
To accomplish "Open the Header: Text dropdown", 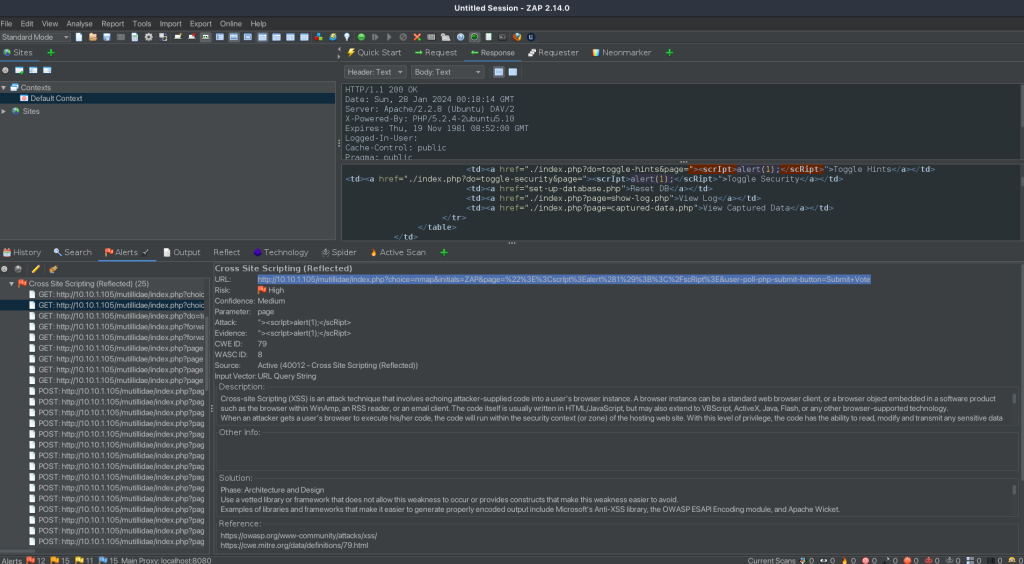I will click(375, 72).
